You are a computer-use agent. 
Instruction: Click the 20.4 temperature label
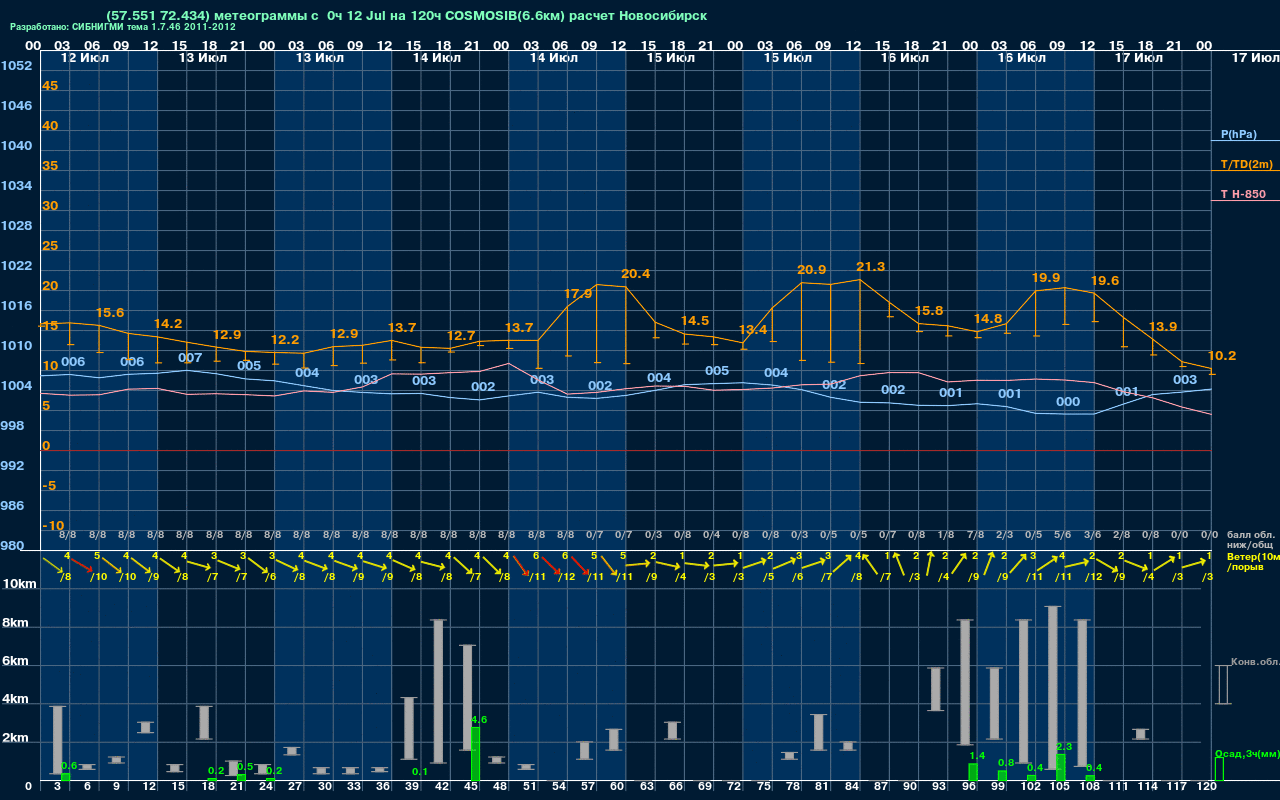click(635, 273)
